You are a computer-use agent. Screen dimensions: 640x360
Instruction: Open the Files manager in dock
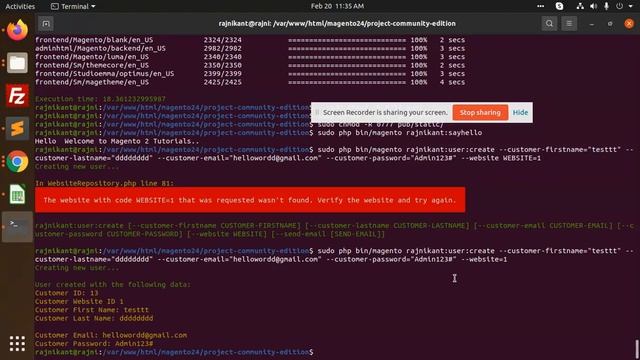[17, 63]
